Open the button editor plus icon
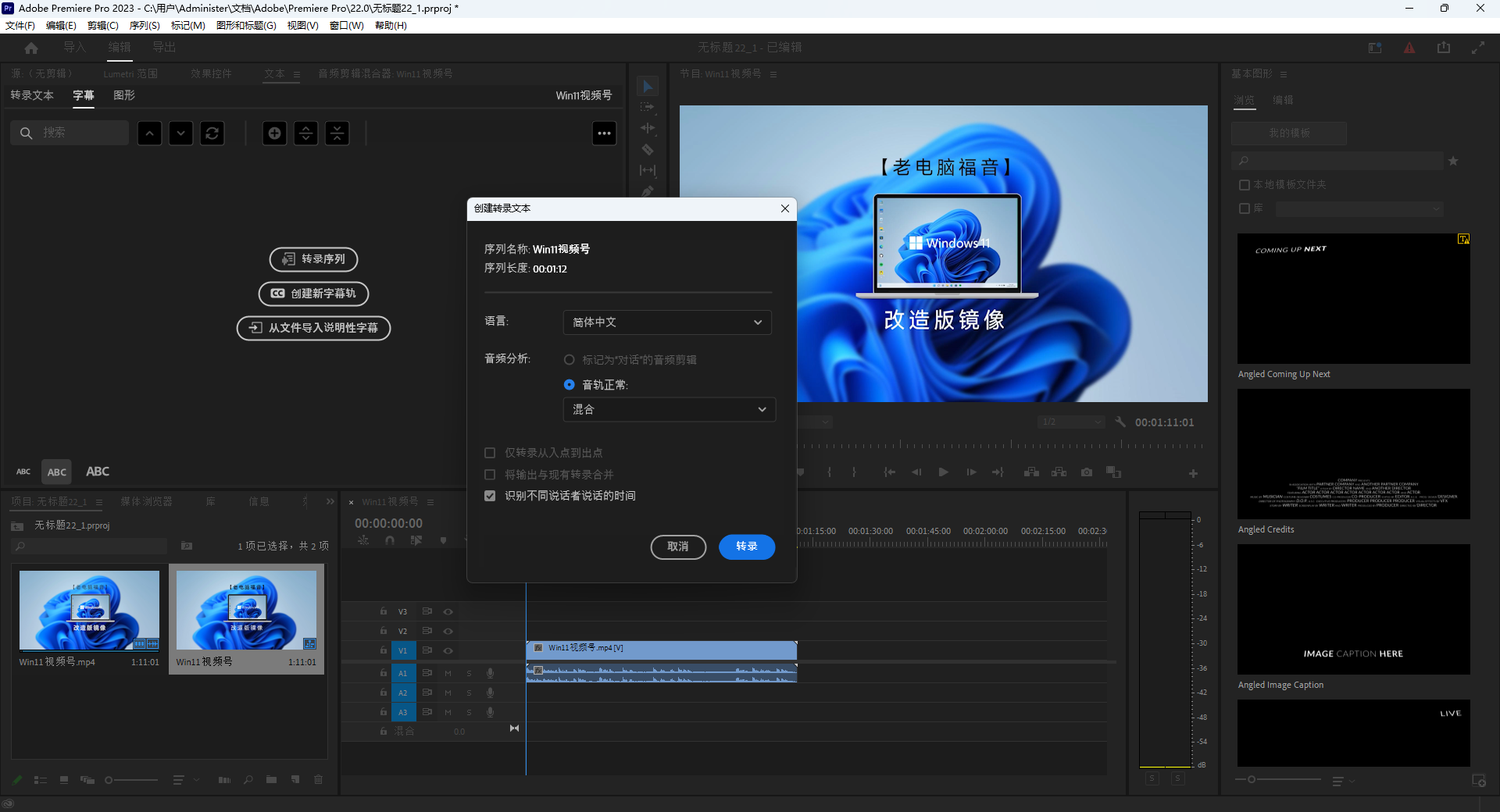Screen dimensions: 1500x812 point(1193,474)
